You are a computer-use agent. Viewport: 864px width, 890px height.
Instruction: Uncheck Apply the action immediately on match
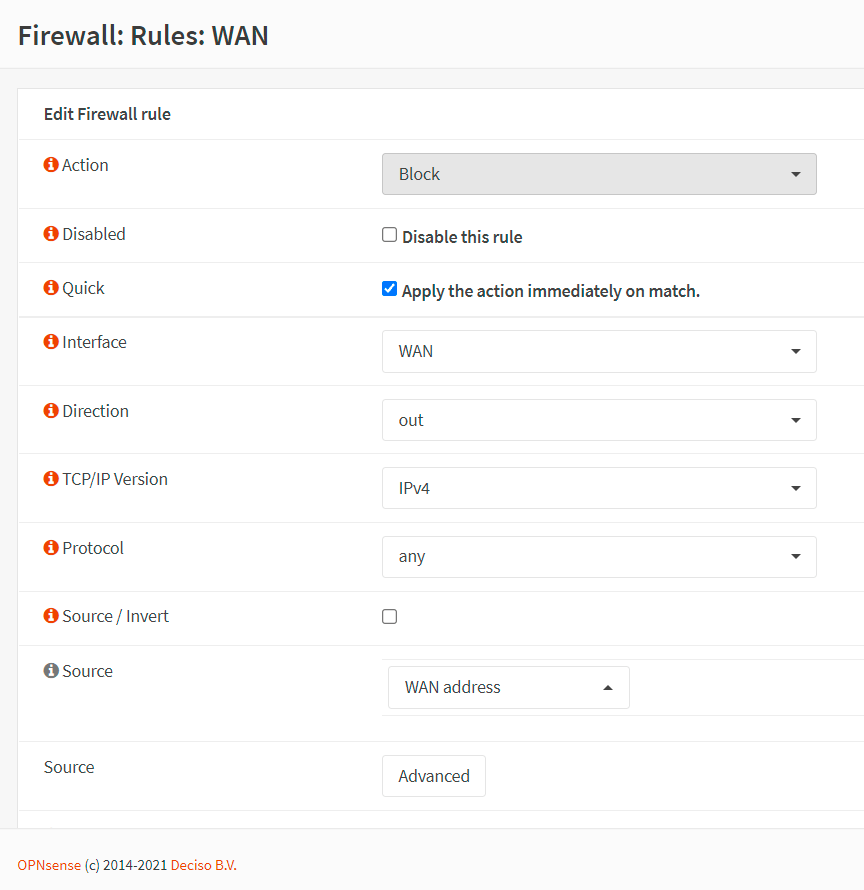390,289
